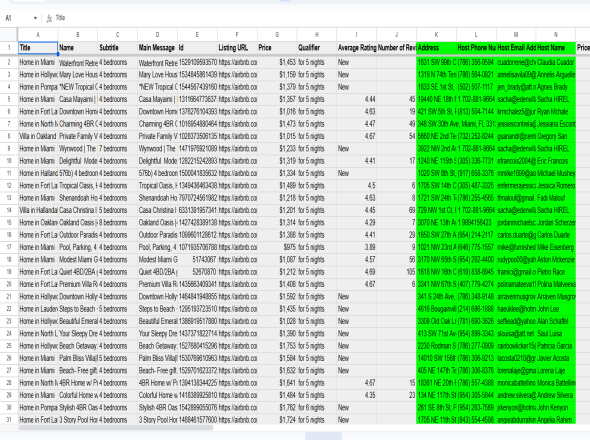This screenshot has width=590, height=440.
Task: Select the column A header
Action: (x=38, y=35)
